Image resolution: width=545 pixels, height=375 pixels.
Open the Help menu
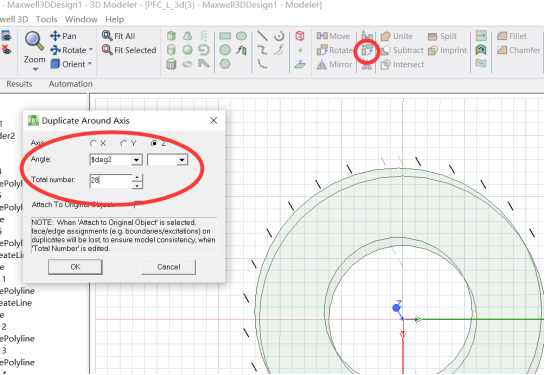tap(115, 19)
